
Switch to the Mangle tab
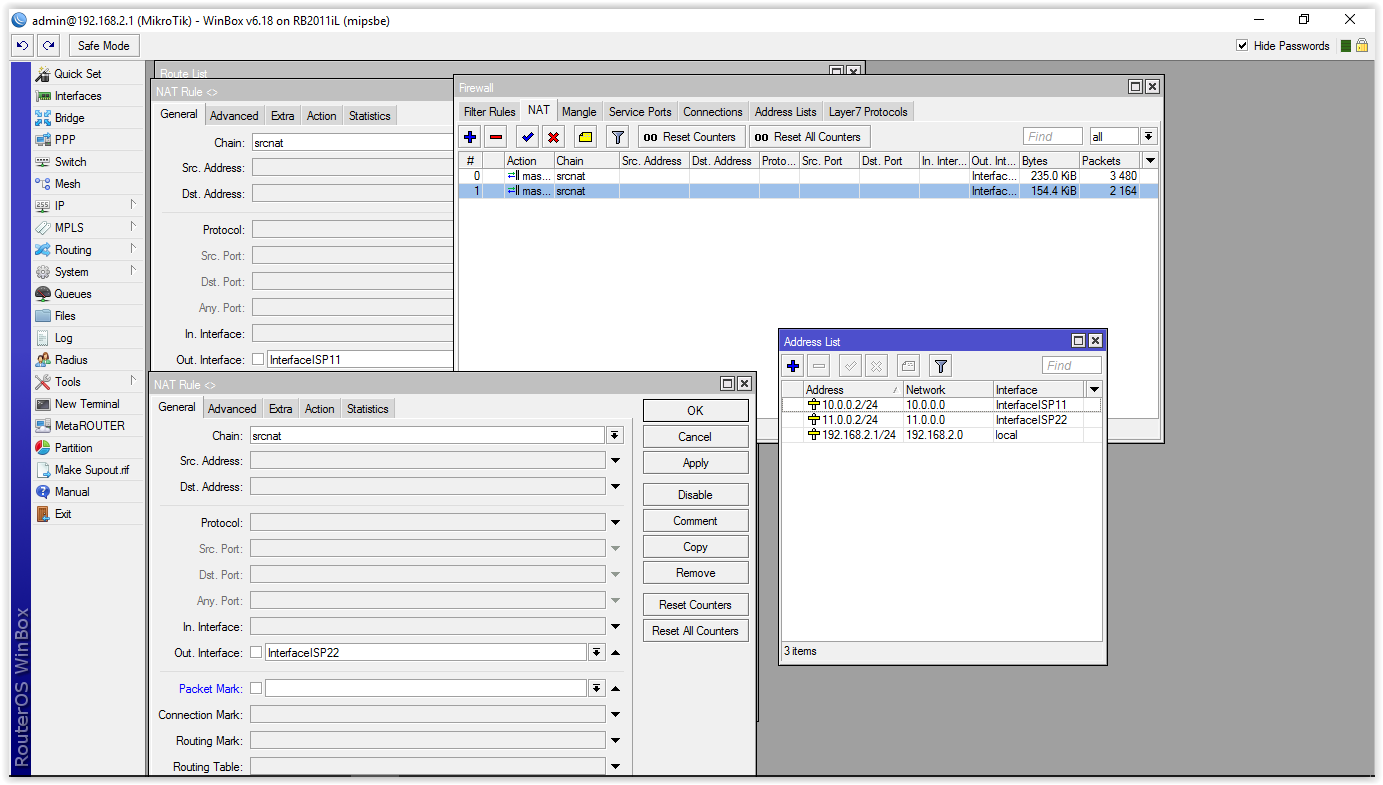579,111
